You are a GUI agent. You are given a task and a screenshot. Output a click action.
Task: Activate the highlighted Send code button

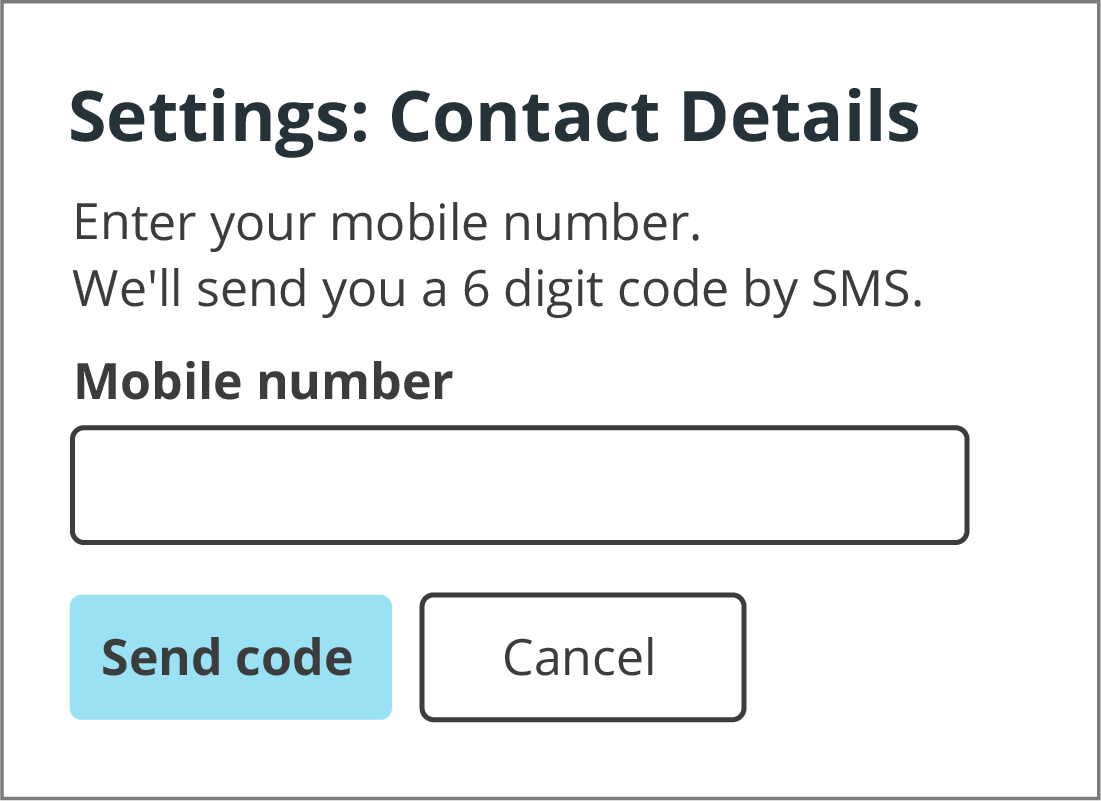click(x=230, y=657)
